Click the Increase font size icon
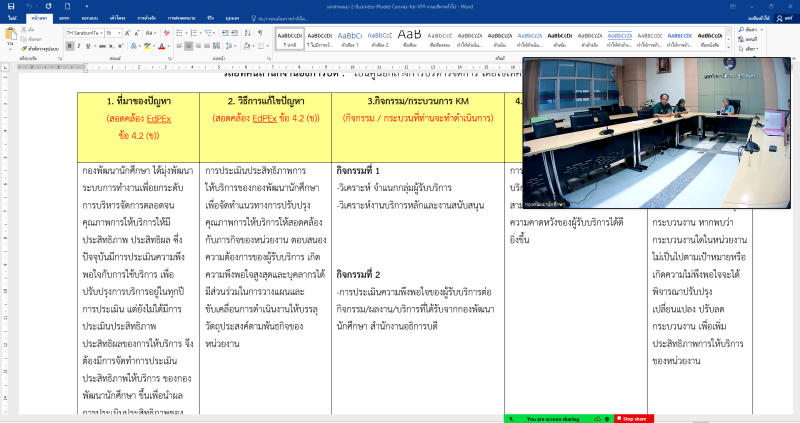The height and width of the screenshot is (423, 800). (127, 33)
